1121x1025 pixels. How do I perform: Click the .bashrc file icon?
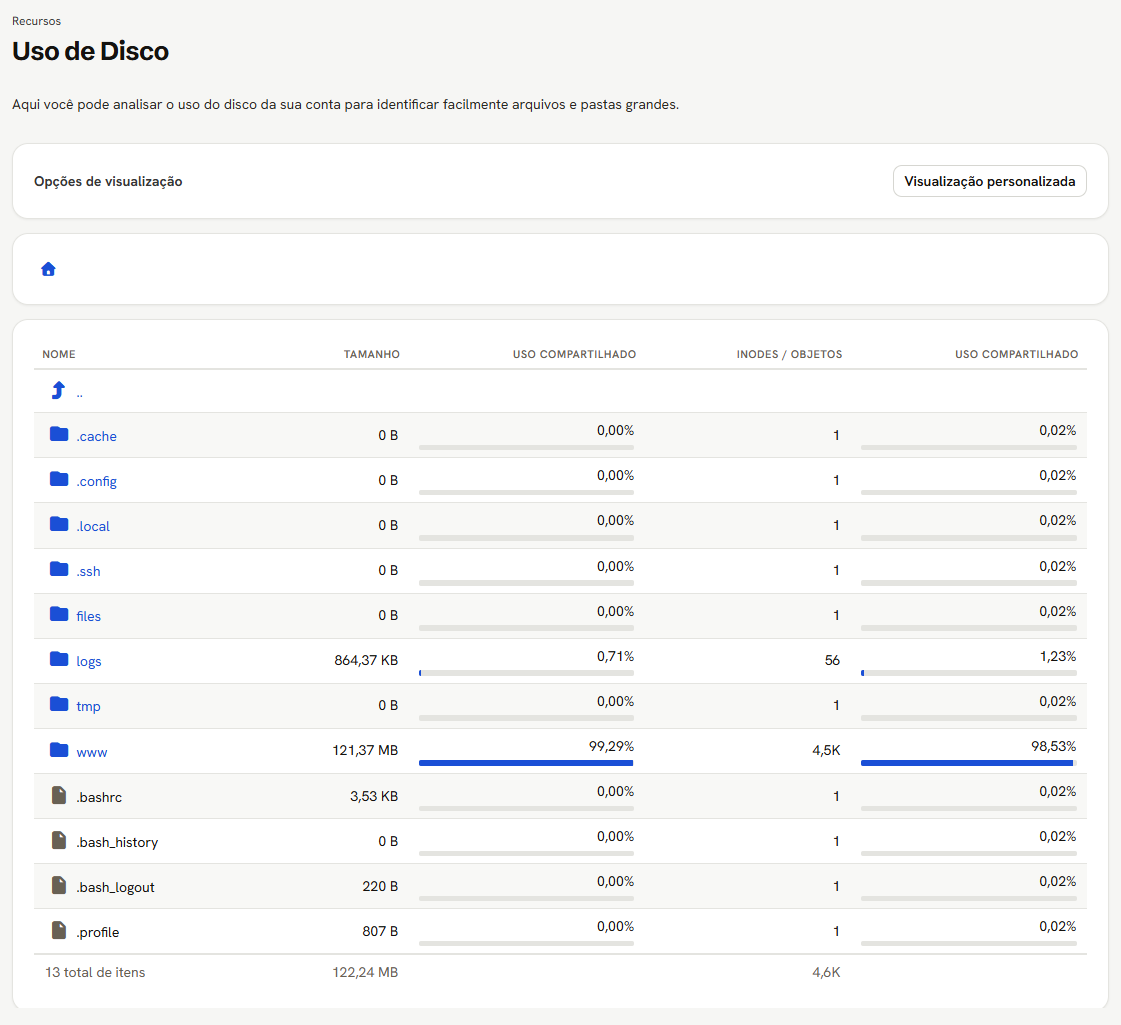click(x=59, y=796)
